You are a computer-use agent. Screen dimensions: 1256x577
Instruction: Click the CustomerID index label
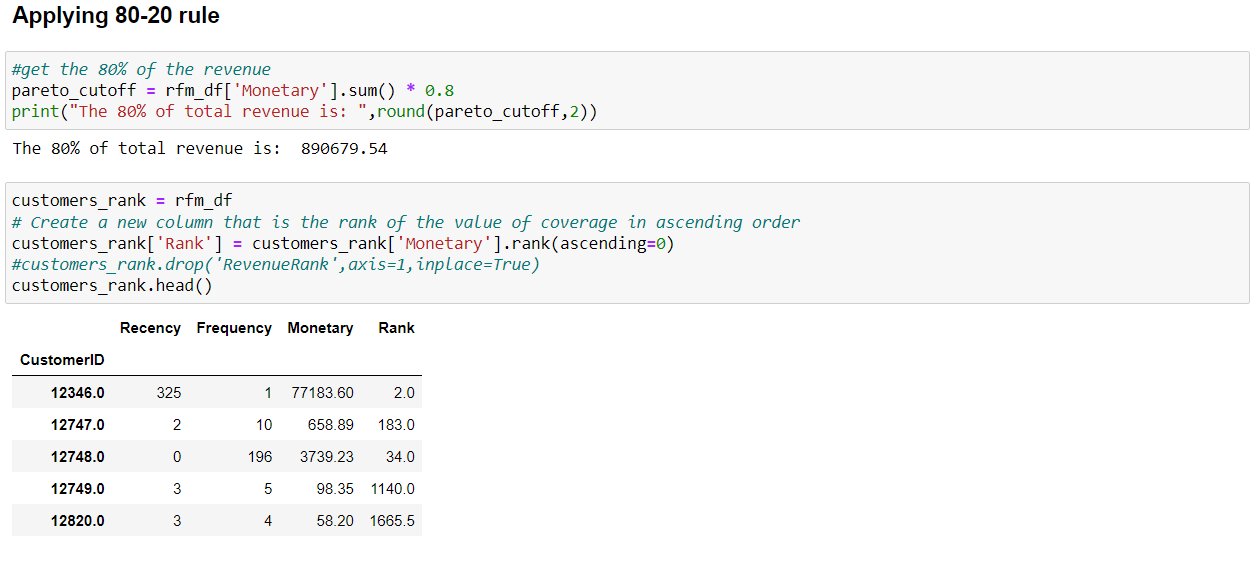pos(61,359)
